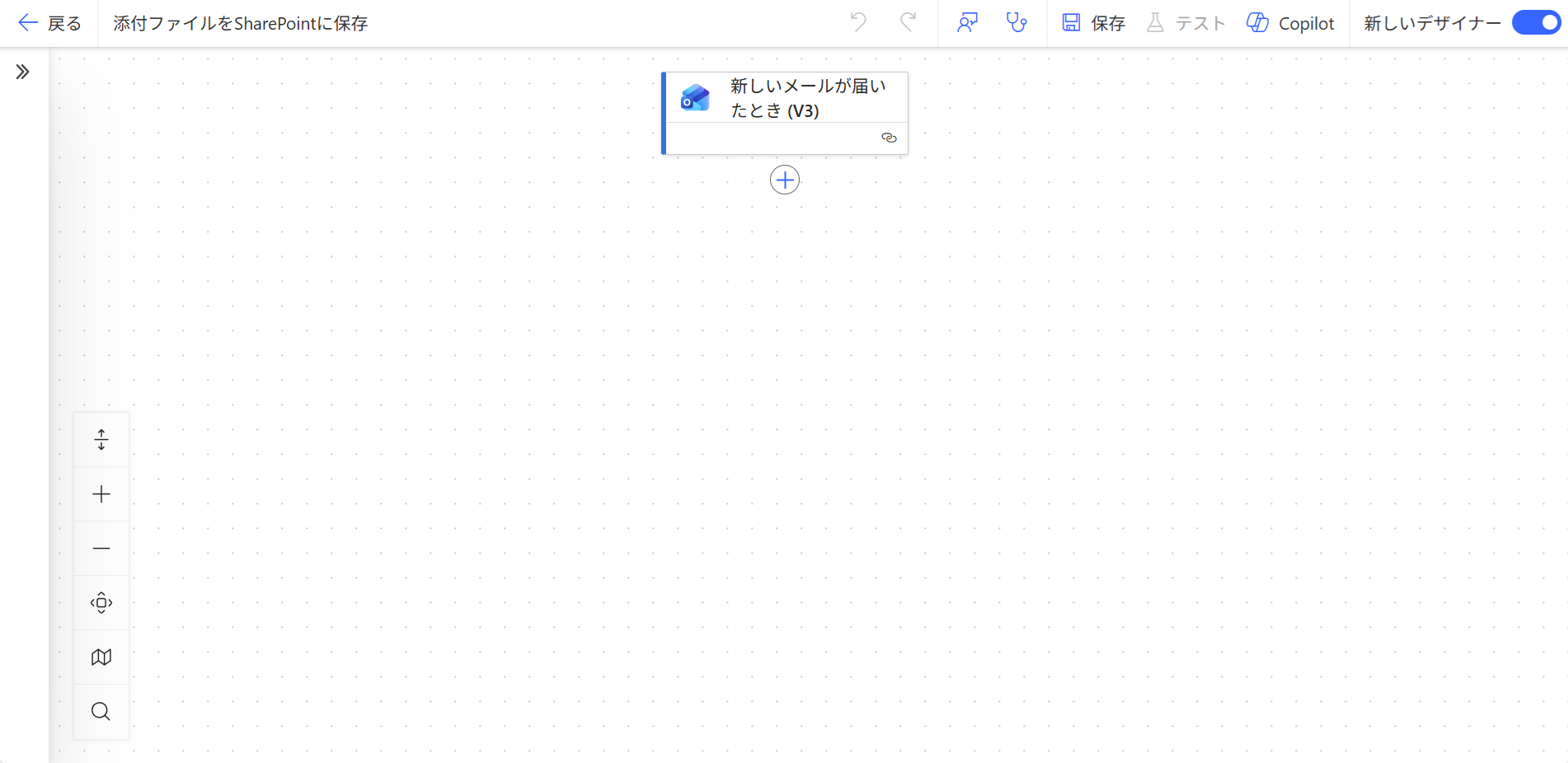The width and height of the screenshot is (1568, 763).
Task: Click the redo arrow icon
Action: click(x=908, y=22)
